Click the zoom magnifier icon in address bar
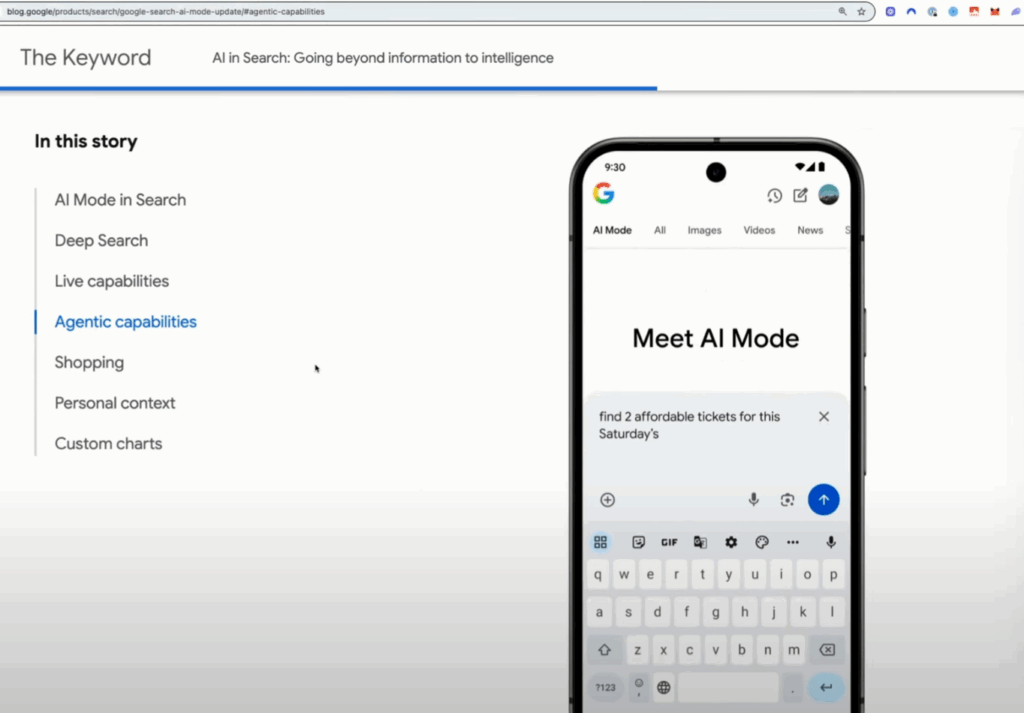The width and height of the screenshot is (1024, 713). pyautogui.click(x=842, y=12)
